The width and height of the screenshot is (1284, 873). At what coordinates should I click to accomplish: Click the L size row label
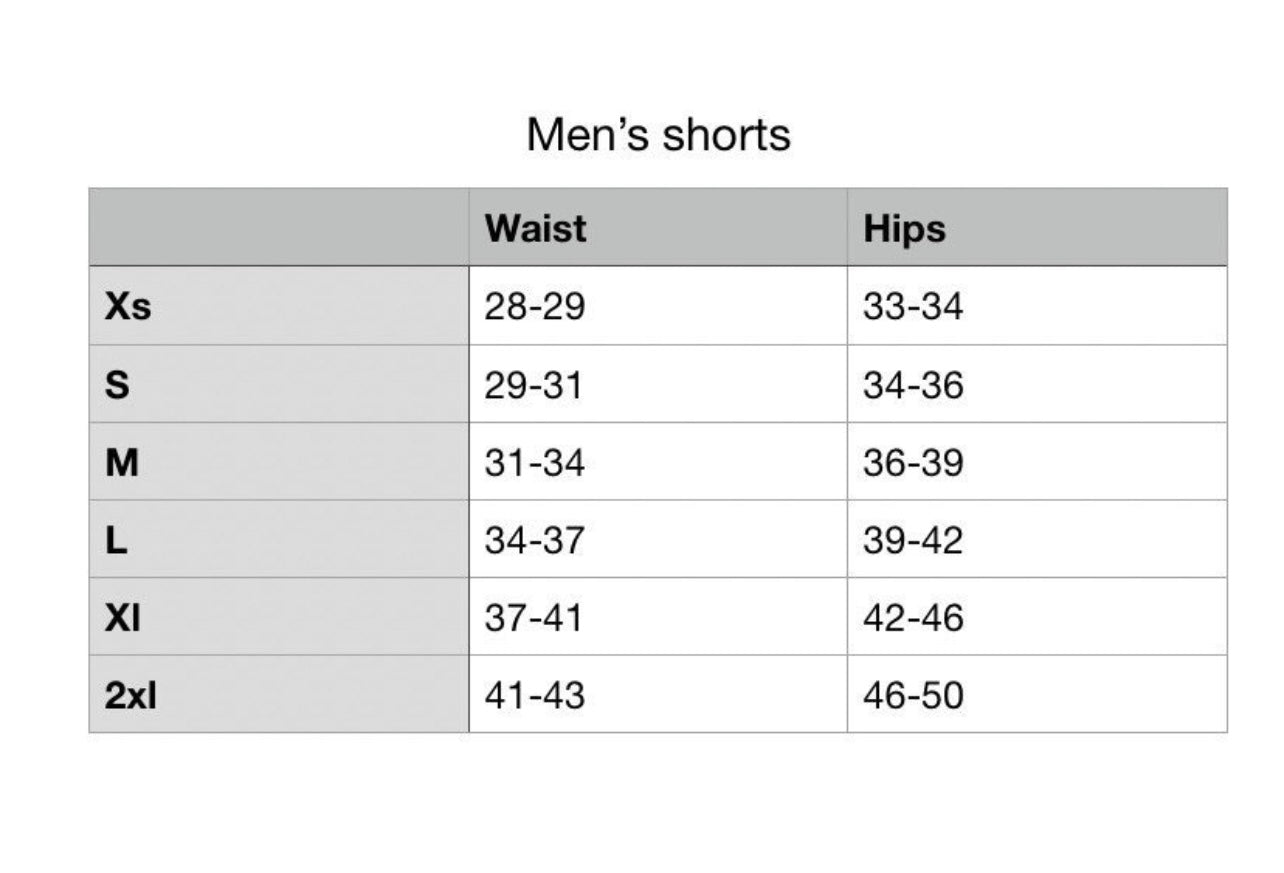point(116,541)
